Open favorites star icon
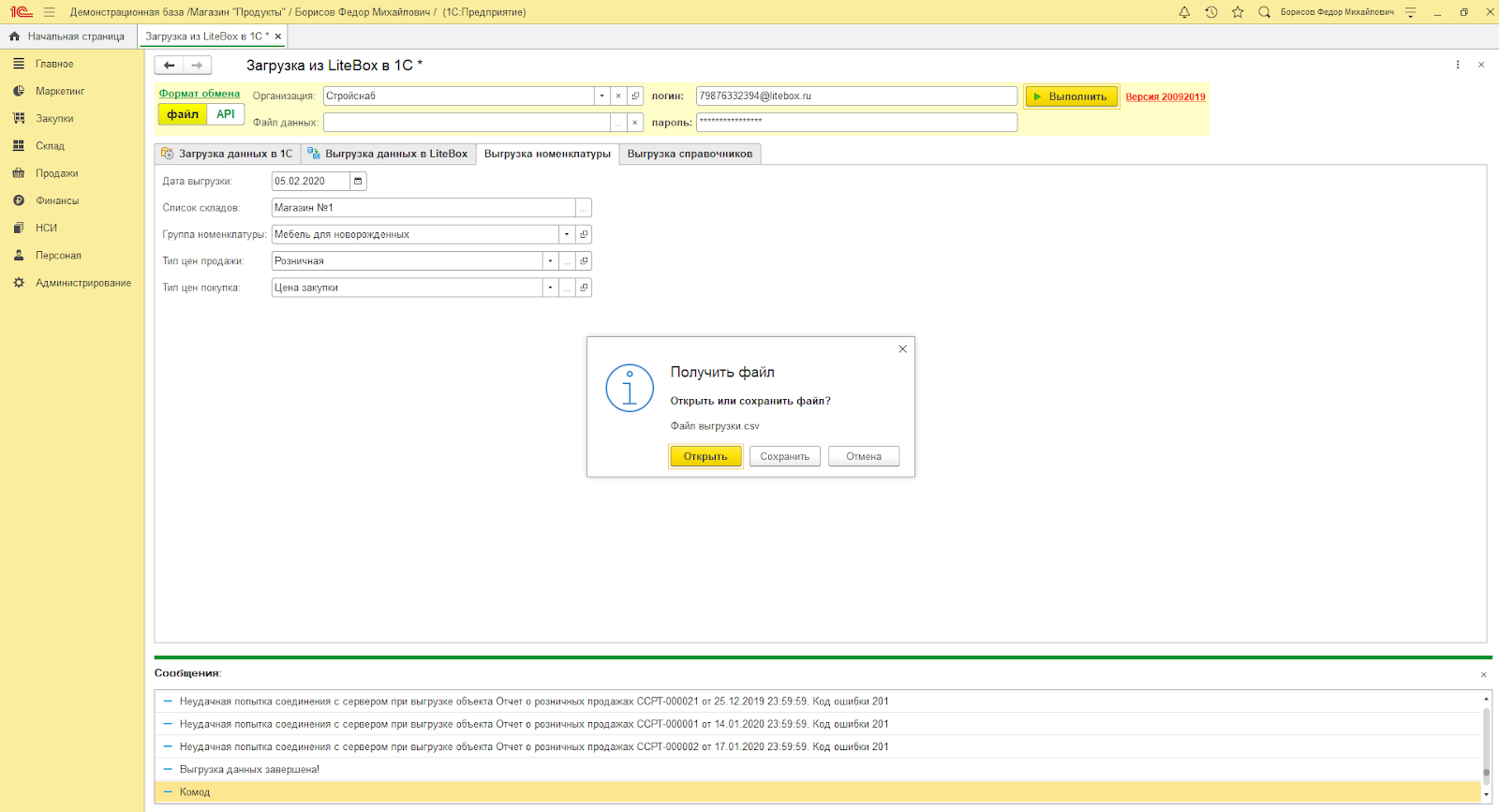 tap(1238, 12)
